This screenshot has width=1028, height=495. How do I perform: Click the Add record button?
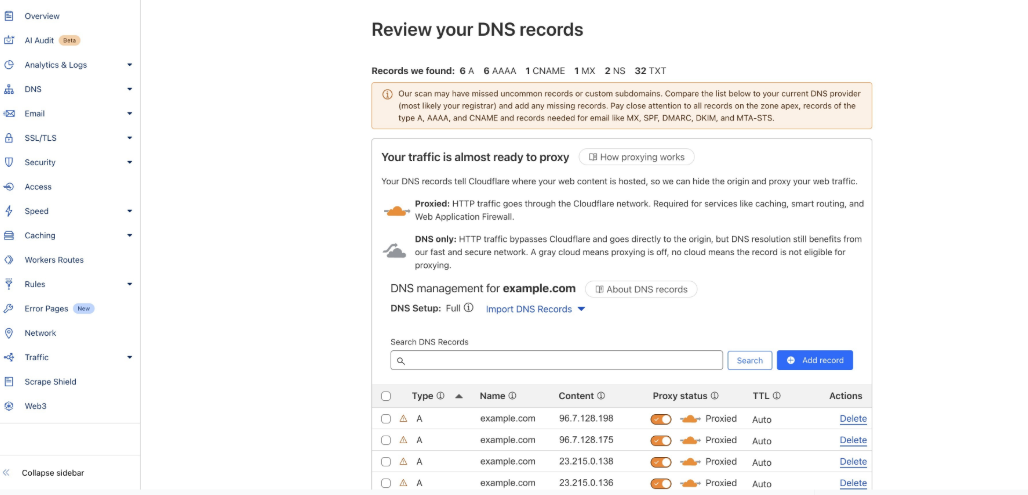(x=814, y=360)
